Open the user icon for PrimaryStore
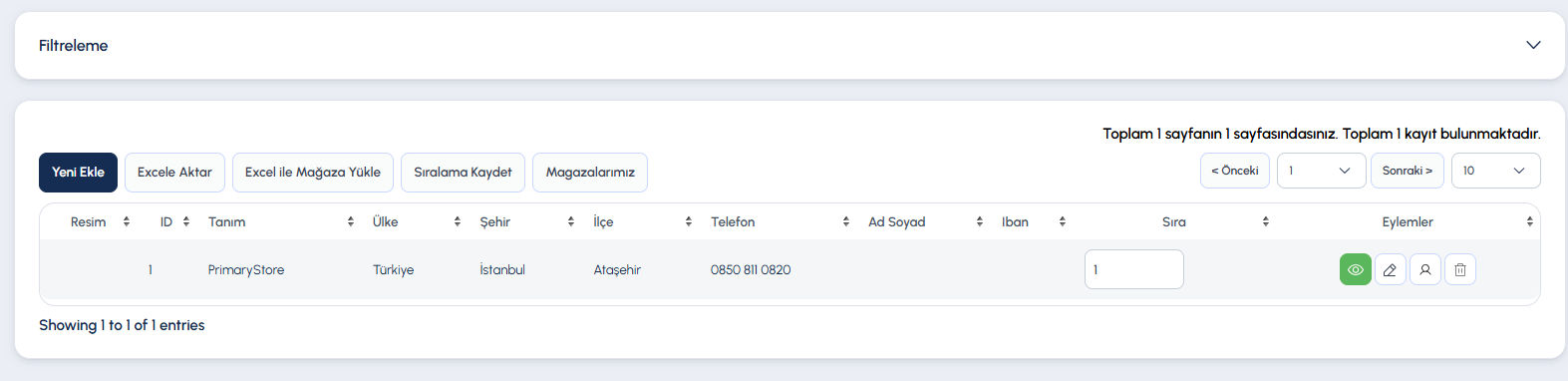This screenshot has height=381, width=1568. coord(1425,269)
